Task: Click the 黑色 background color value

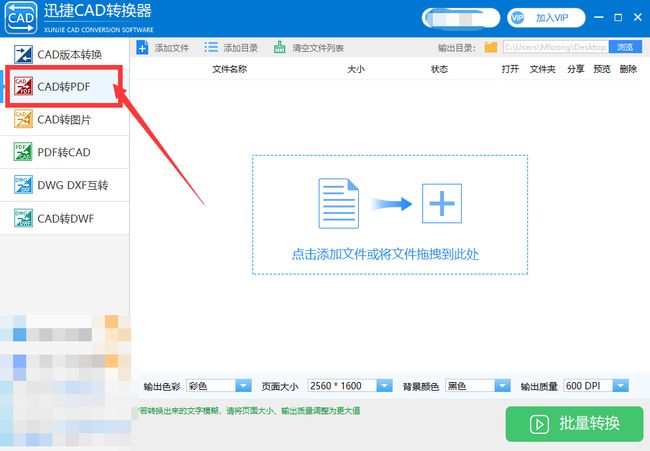Action: [x=471, y=386]
